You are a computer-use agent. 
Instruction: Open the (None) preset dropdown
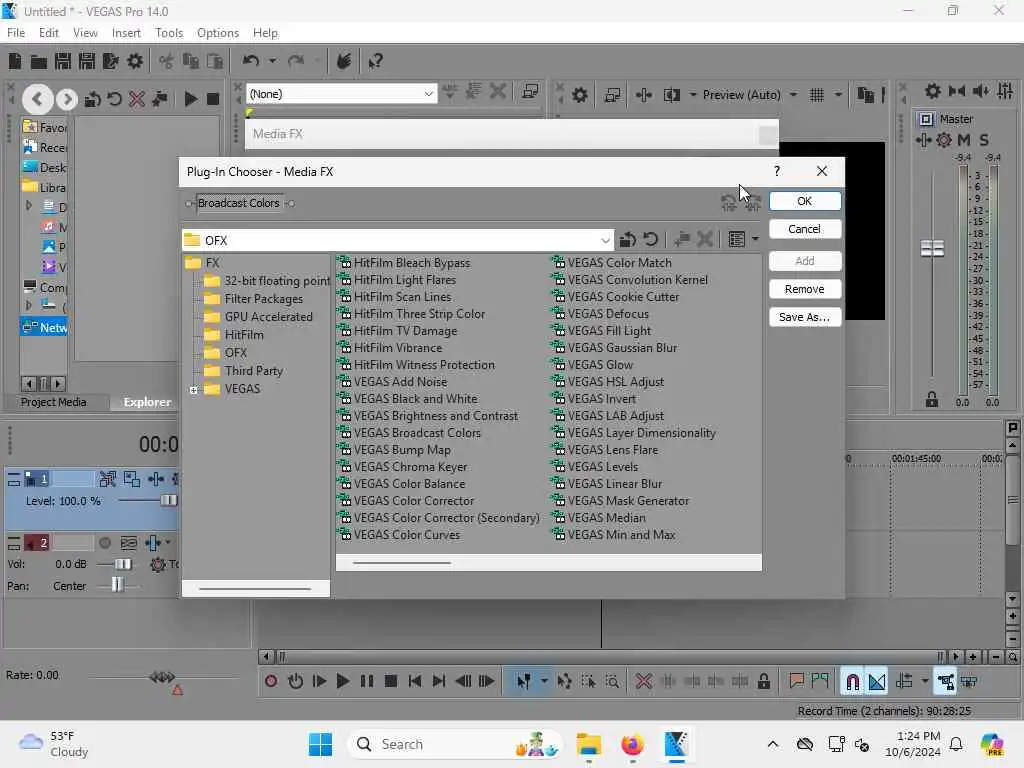pyautogui.click(x=428, y=94)
